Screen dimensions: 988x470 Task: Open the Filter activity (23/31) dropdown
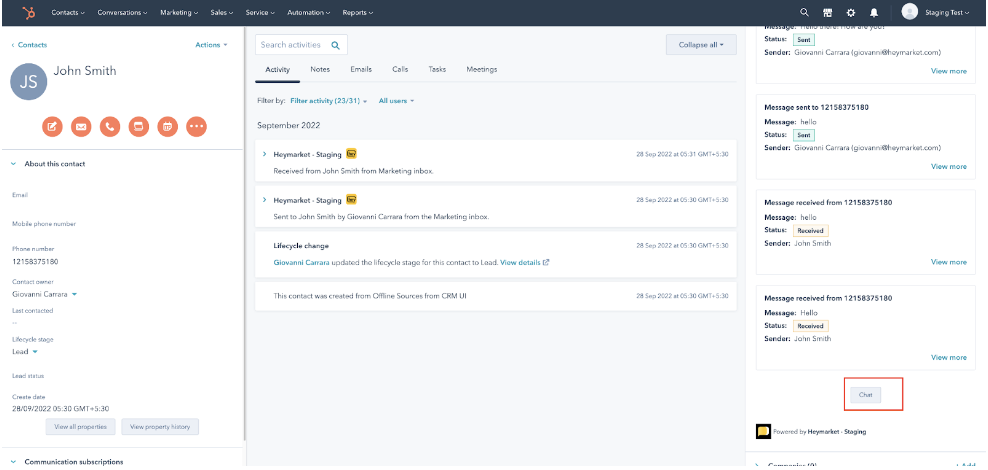[x=328, y=101]
